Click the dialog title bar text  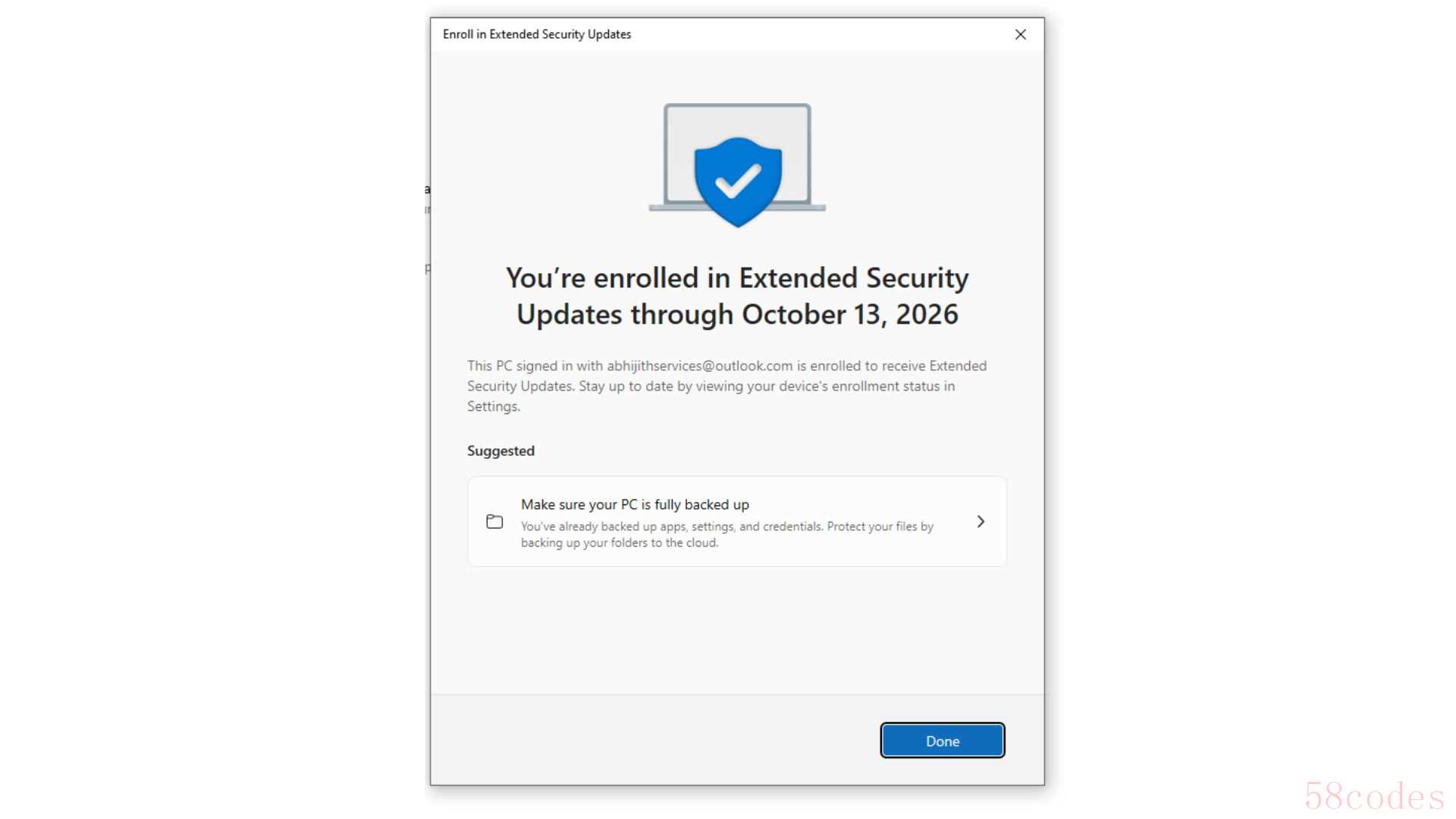tap(537, 34)
